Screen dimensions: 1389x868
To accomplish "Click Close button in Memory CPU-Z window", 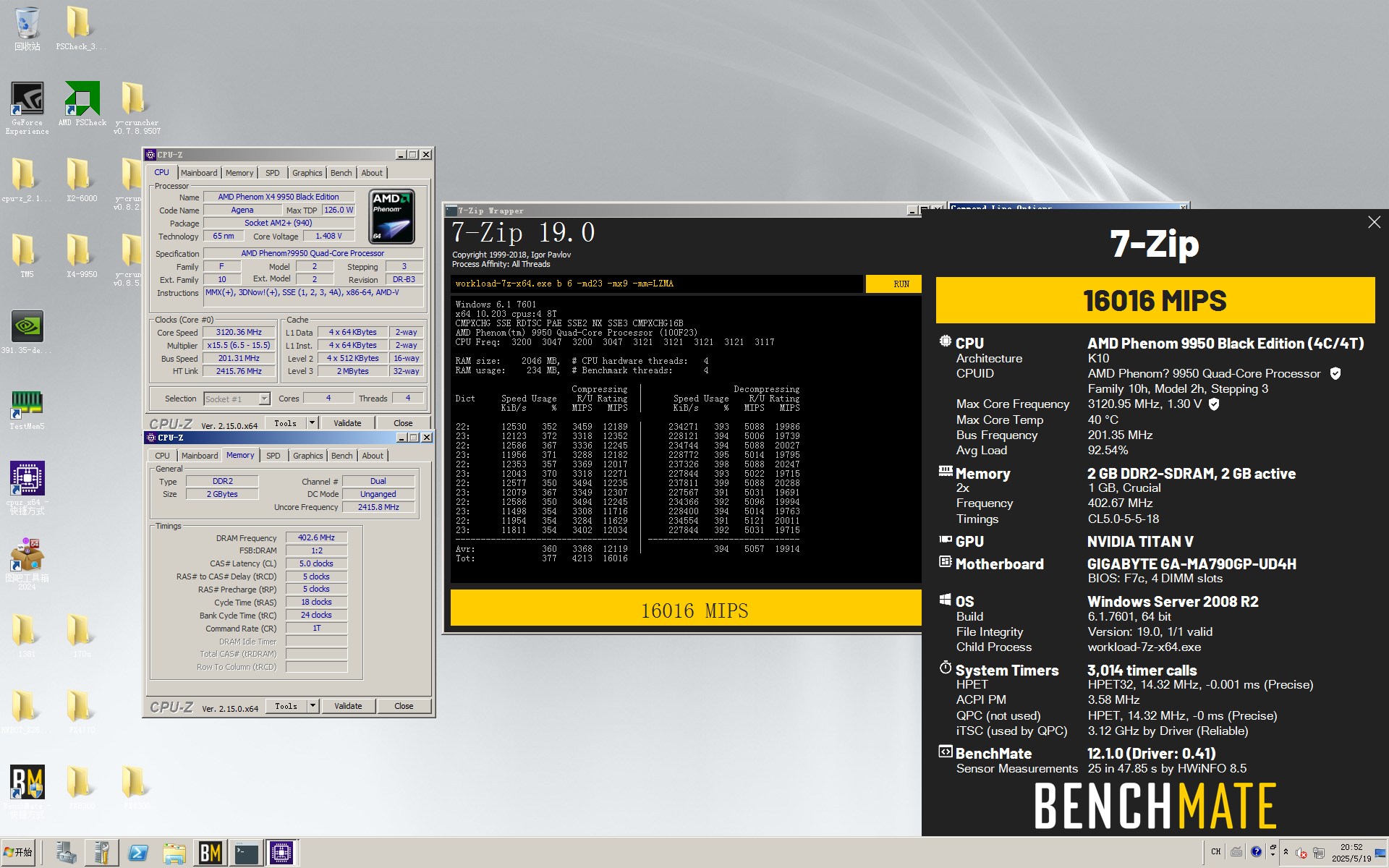I will coord(404,706).
